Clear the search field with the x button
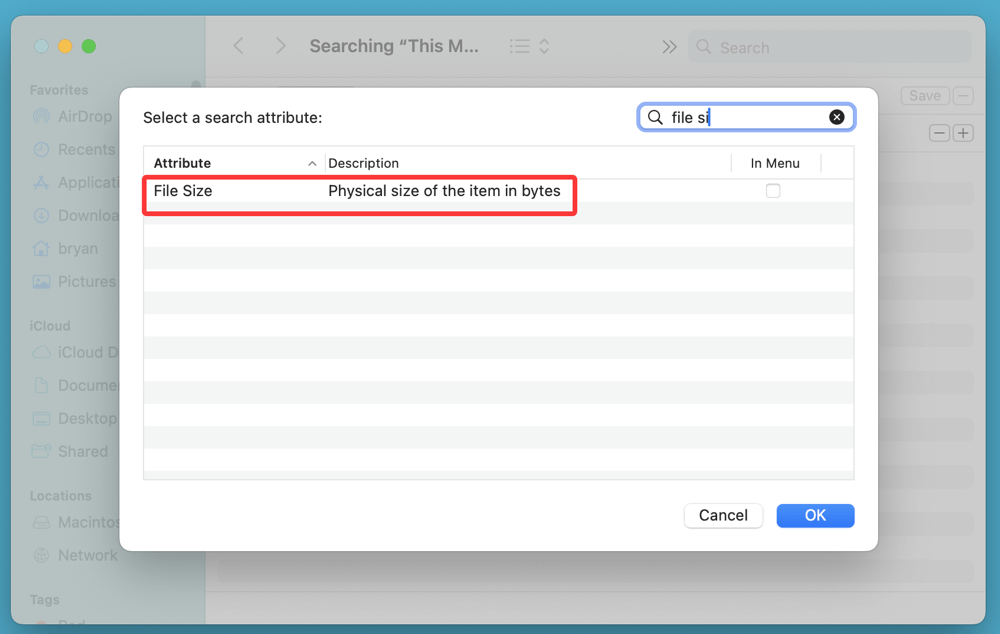The height and width of the screenshot is (634, 1000). [x=837, y=116]
